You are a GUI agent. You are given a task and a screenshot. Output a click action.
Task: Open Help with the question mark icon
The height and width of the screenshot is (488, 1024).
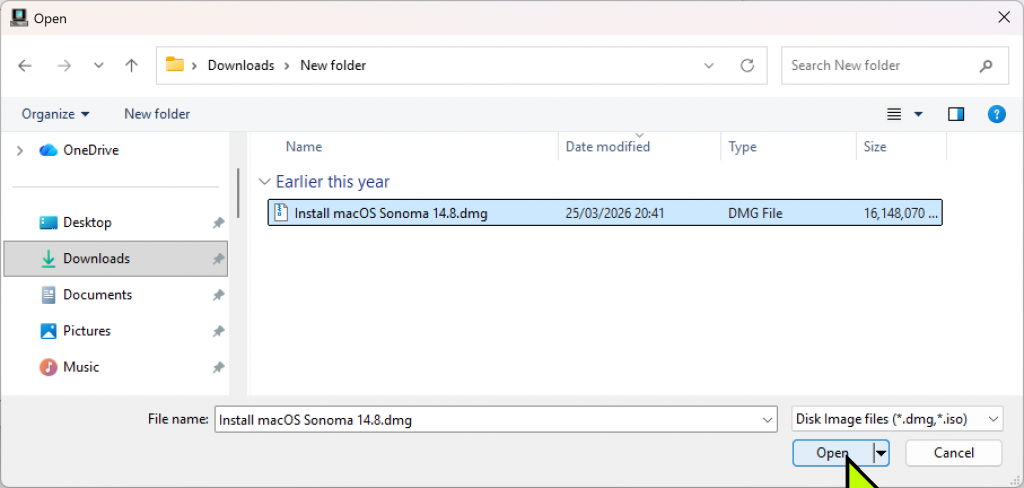pos(996,114)
